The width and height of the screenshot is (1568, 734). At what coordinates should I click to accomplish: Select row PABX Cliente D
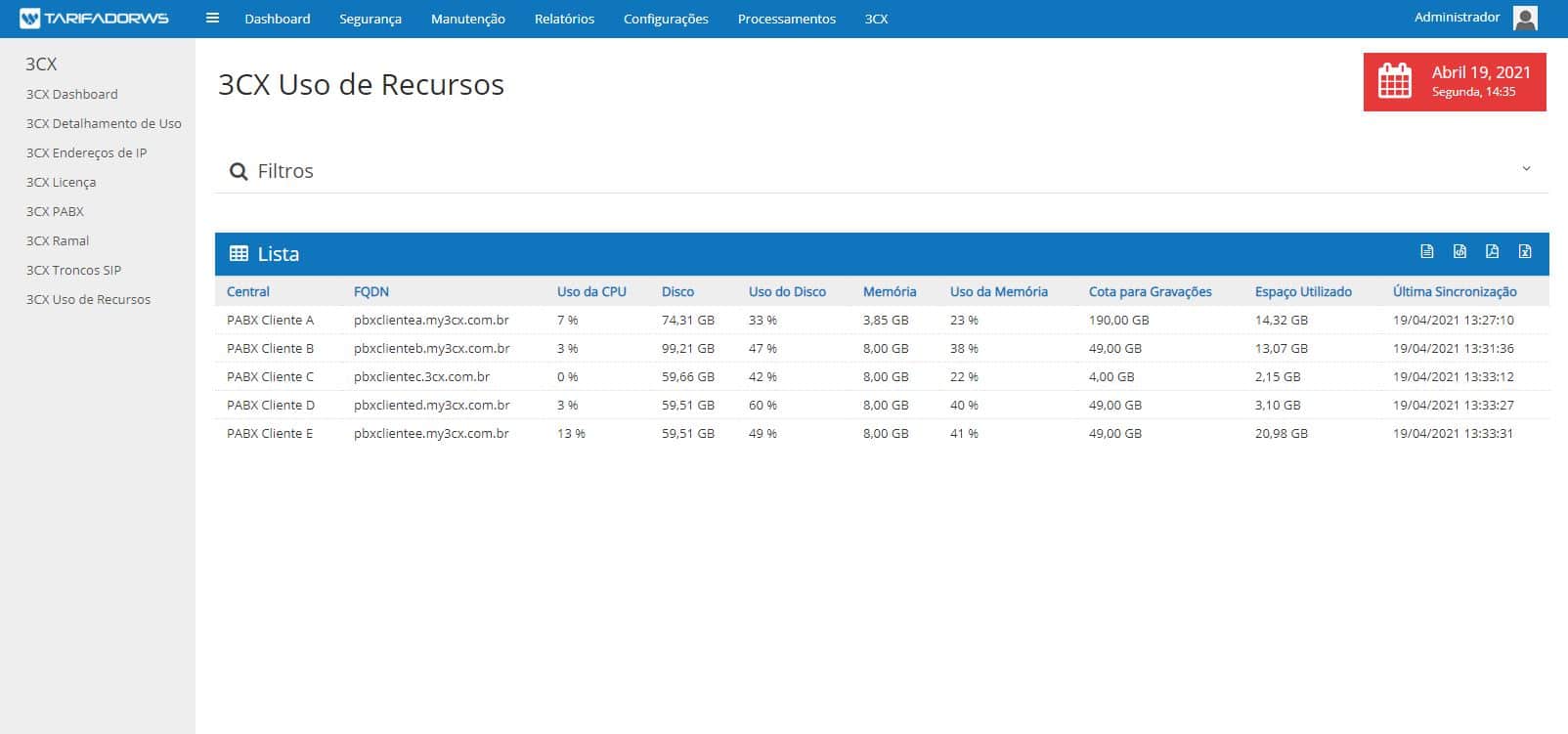click(x=882, y=405)
